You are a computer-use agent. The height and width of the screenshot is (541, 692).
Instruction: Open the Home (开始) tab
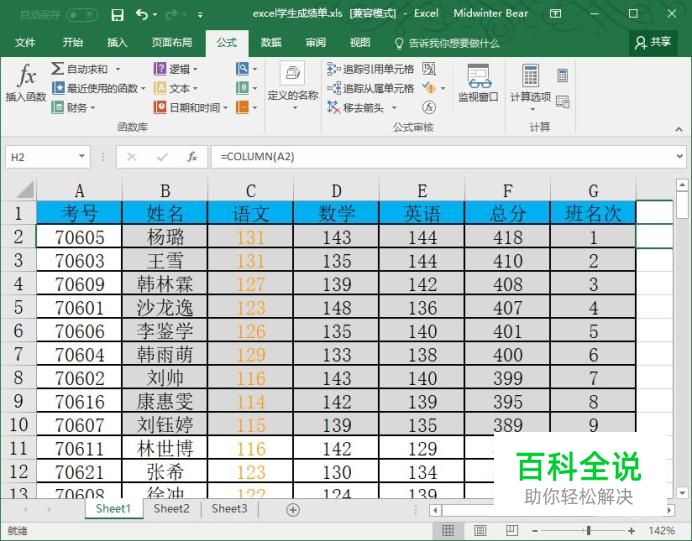coord(73,43)
